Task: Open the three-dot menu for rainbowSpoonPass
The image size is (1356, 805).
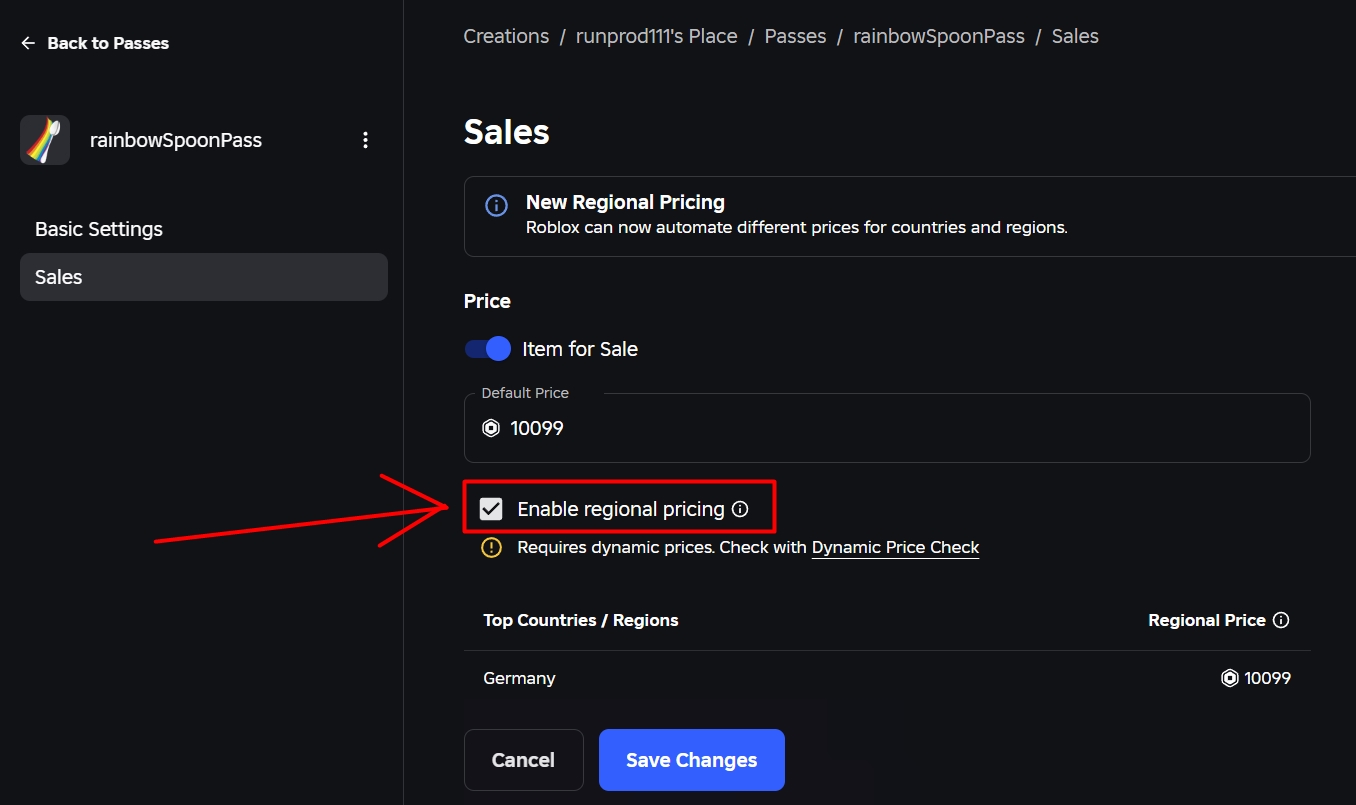Action: pyautogui.click(x=365, y=140)
